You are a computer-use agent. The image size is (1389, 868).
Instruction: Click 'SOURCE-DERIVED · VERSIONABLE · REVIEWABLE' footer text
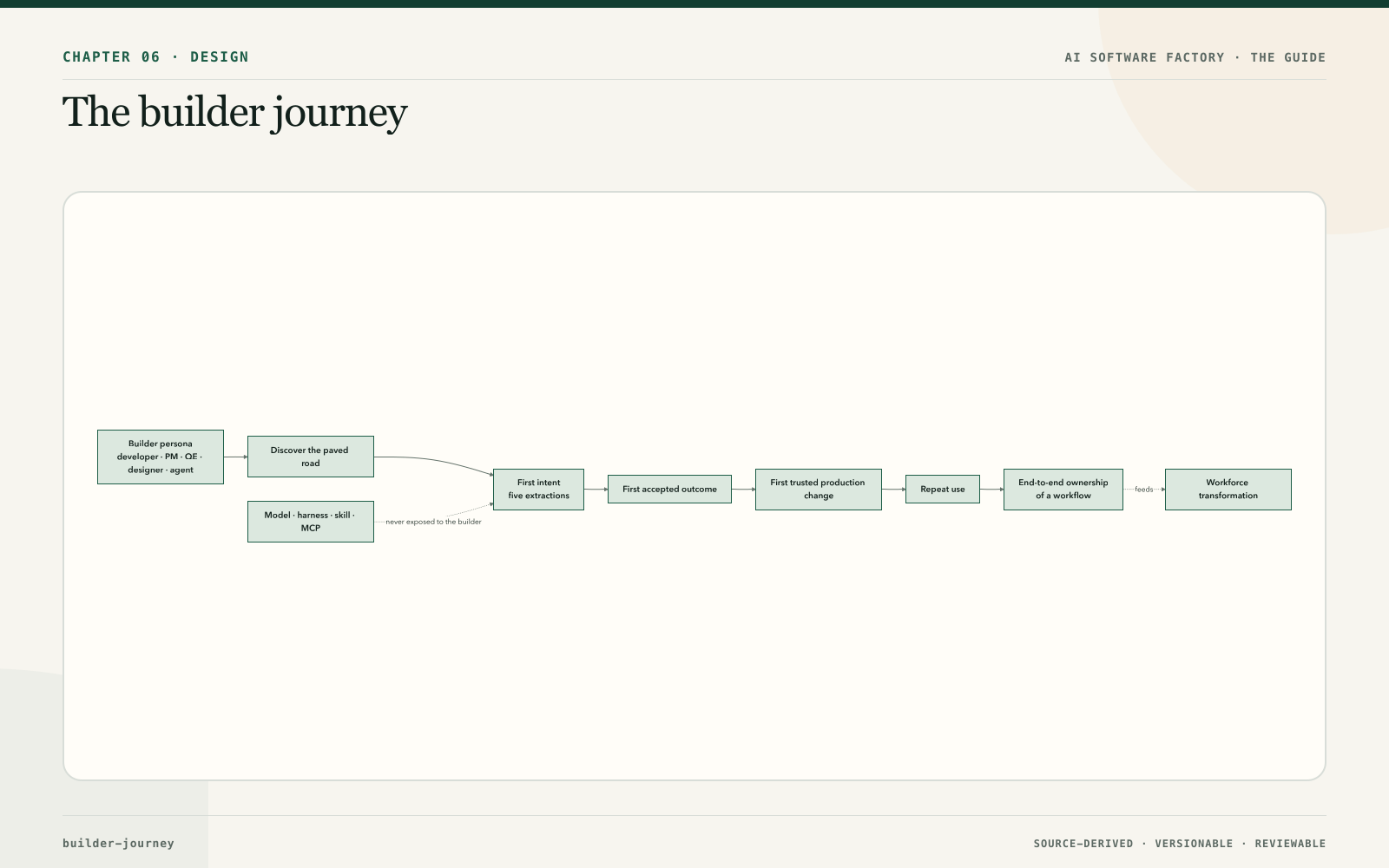coord(1180,844)
